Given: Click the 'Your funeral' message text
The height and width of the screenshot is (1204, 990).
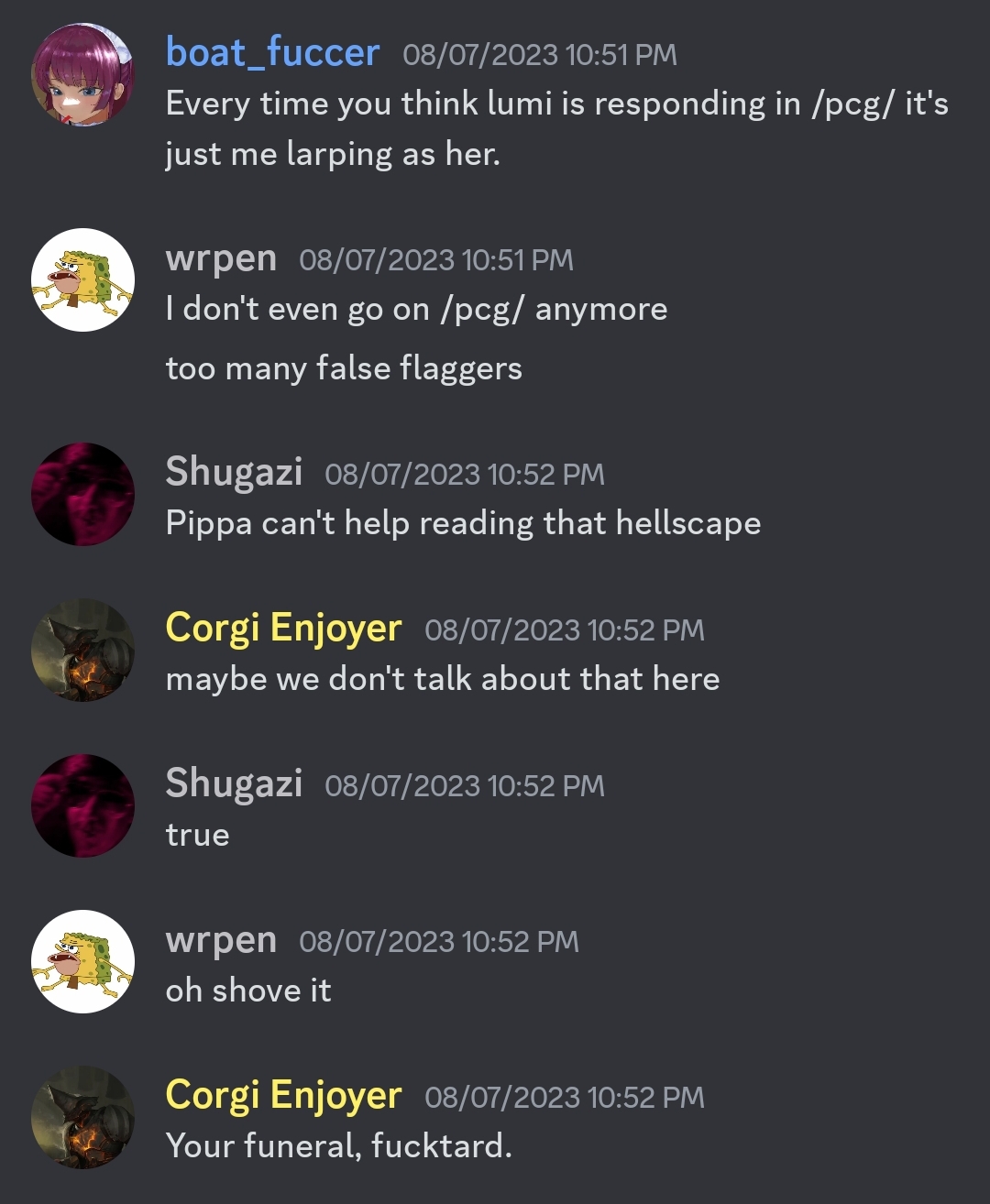Looking at the screenshot, I should click(338, 1146).
